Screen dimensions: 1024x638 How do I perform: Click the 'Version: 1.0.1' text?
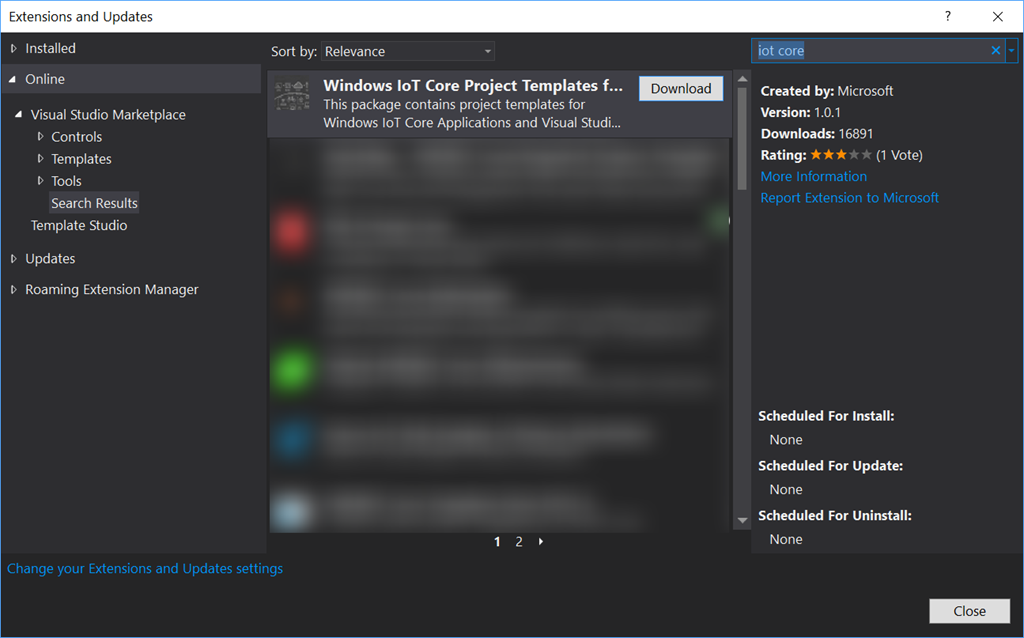(x=801, y=112)
